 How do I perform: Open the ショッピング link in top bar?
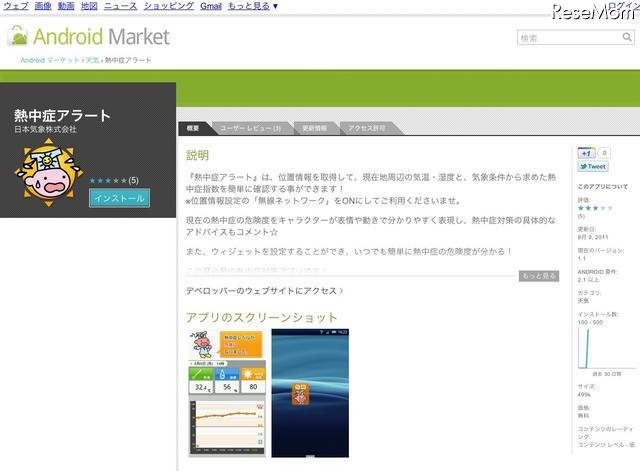[x=169, y=6]
